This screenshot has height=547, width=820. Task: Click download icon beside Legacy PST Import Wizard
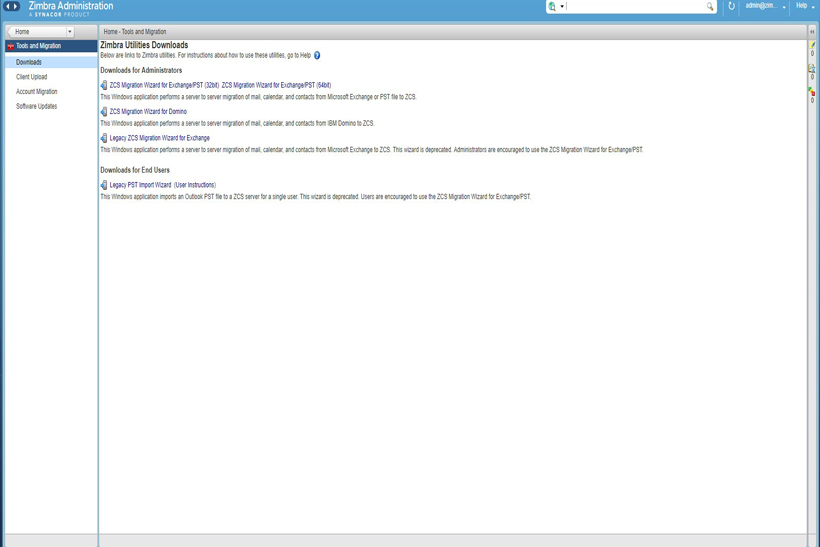[x=104, y=185]
